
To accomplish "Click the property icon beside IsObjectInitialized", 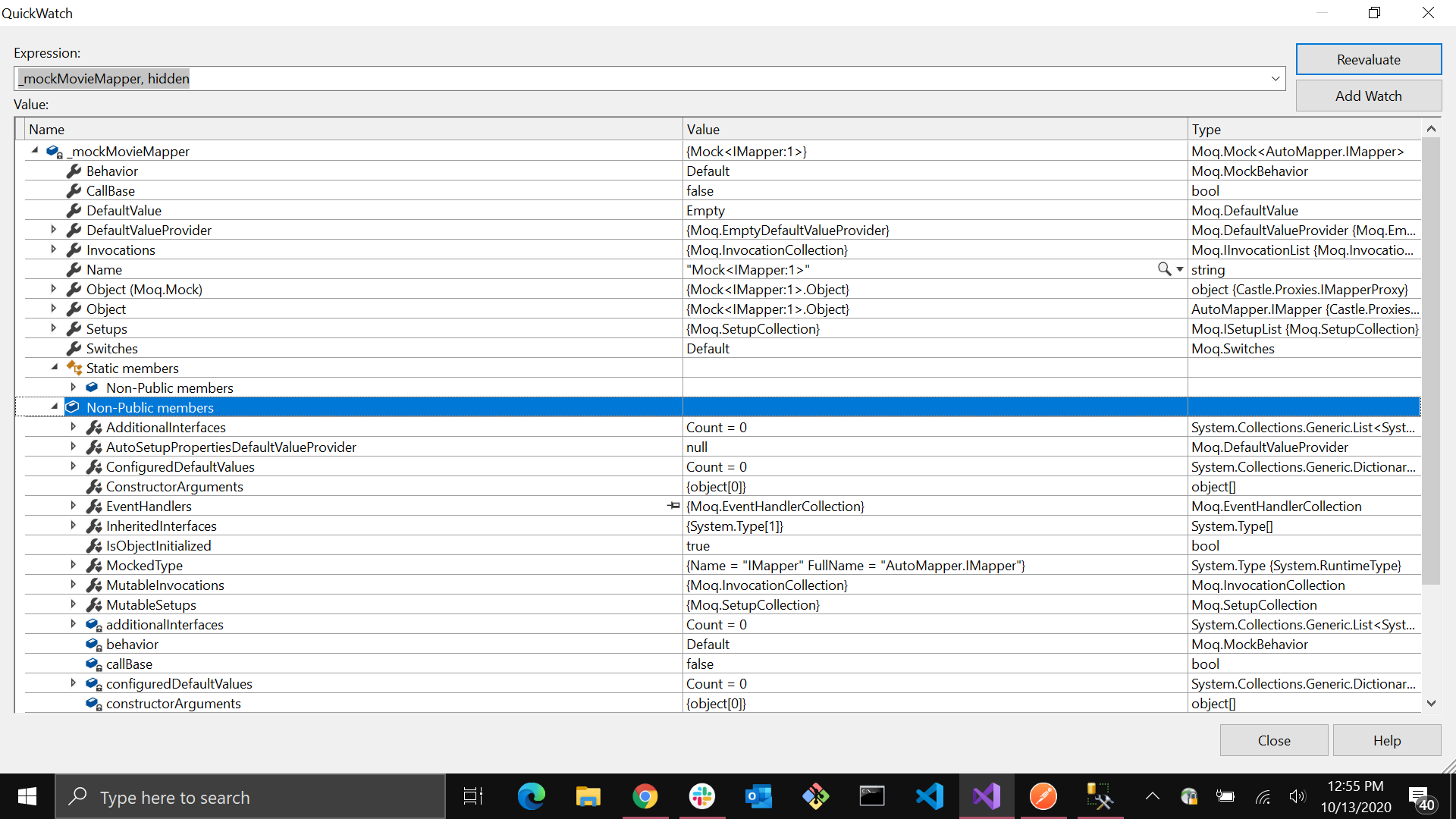I will [x=94, y=545].
